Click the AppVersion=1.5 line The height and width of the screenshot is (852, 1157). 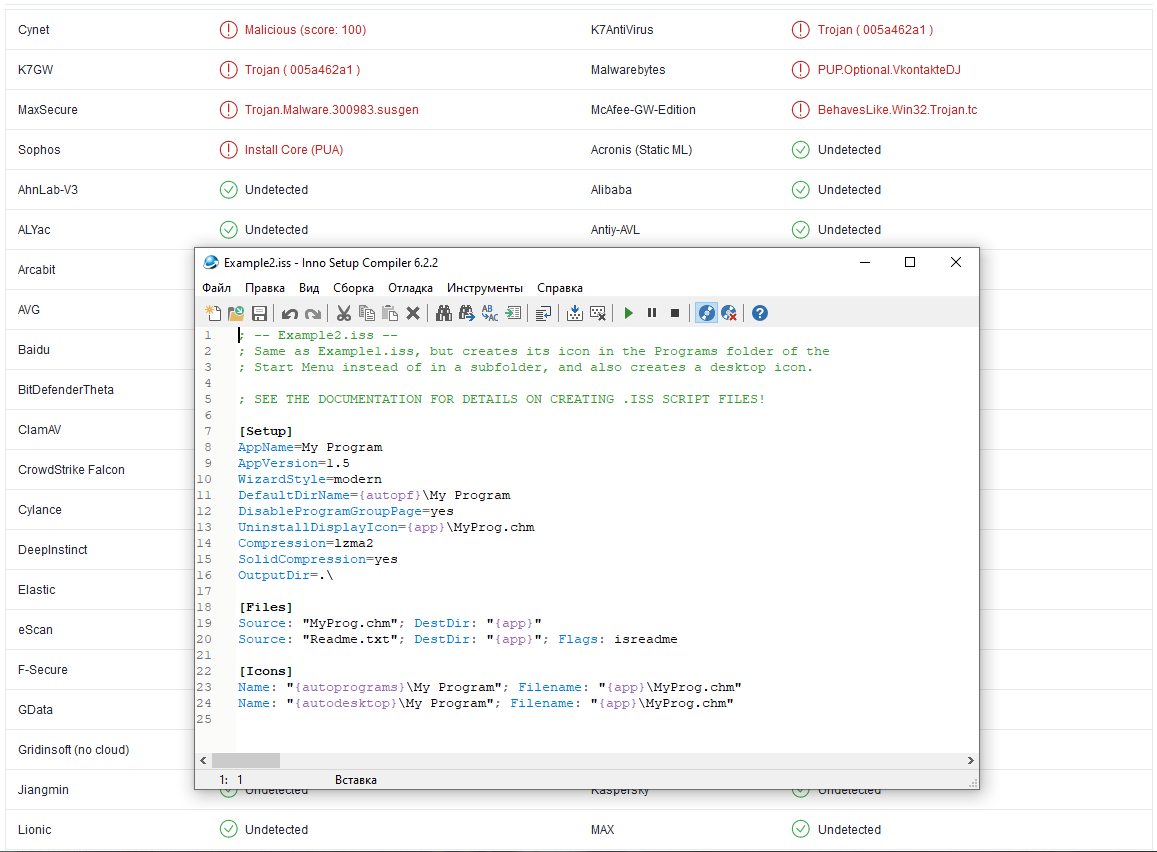point(294,463)
